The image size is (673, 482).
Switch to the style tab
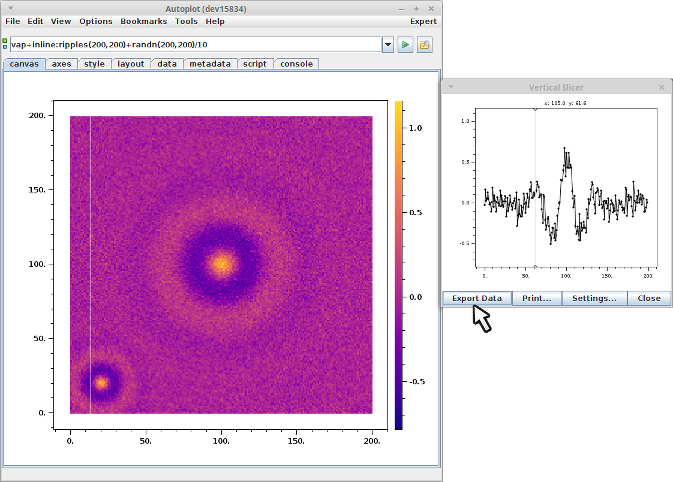94,64
